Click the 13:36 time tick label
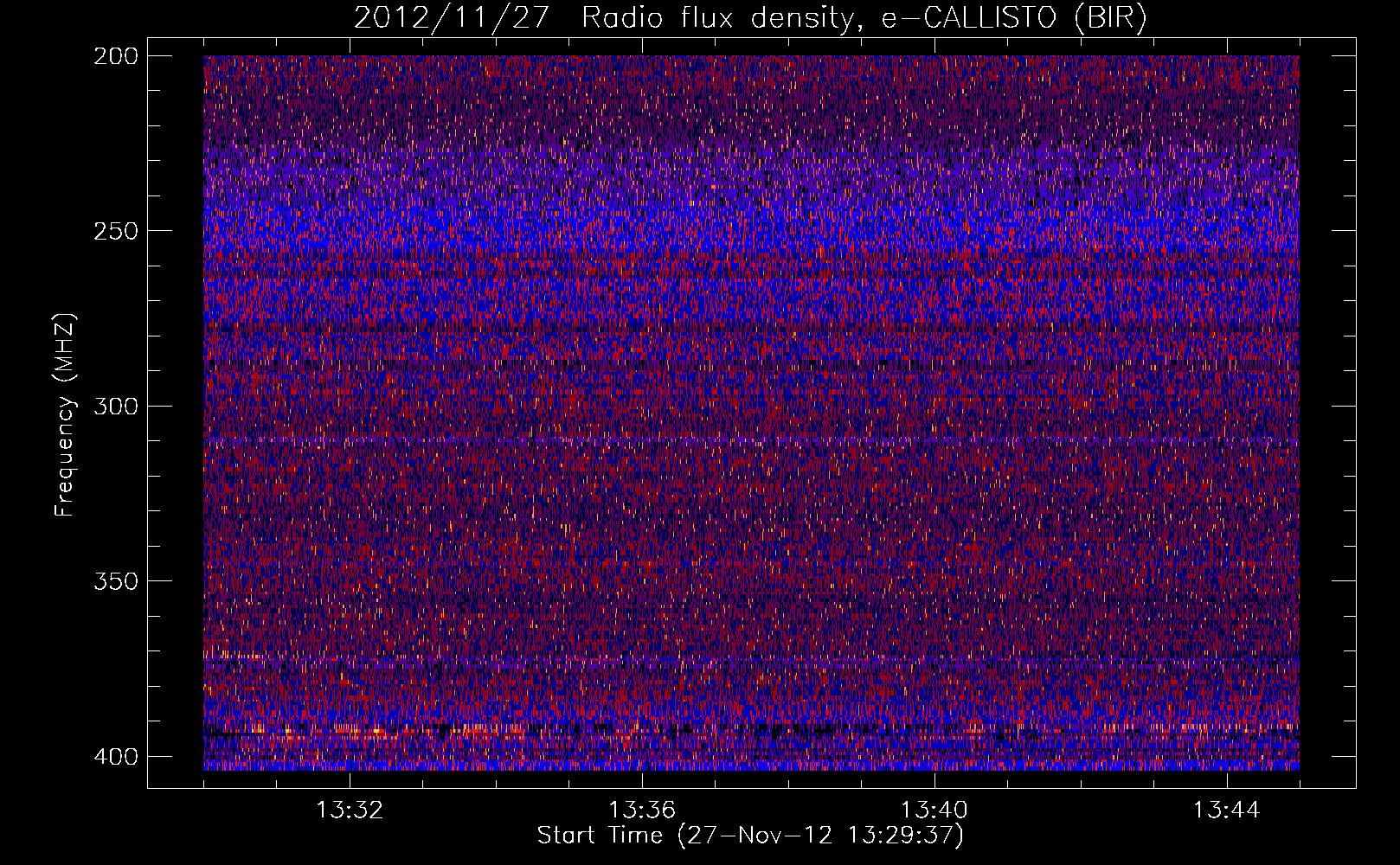1400x865 pixels. coord(642,811)
